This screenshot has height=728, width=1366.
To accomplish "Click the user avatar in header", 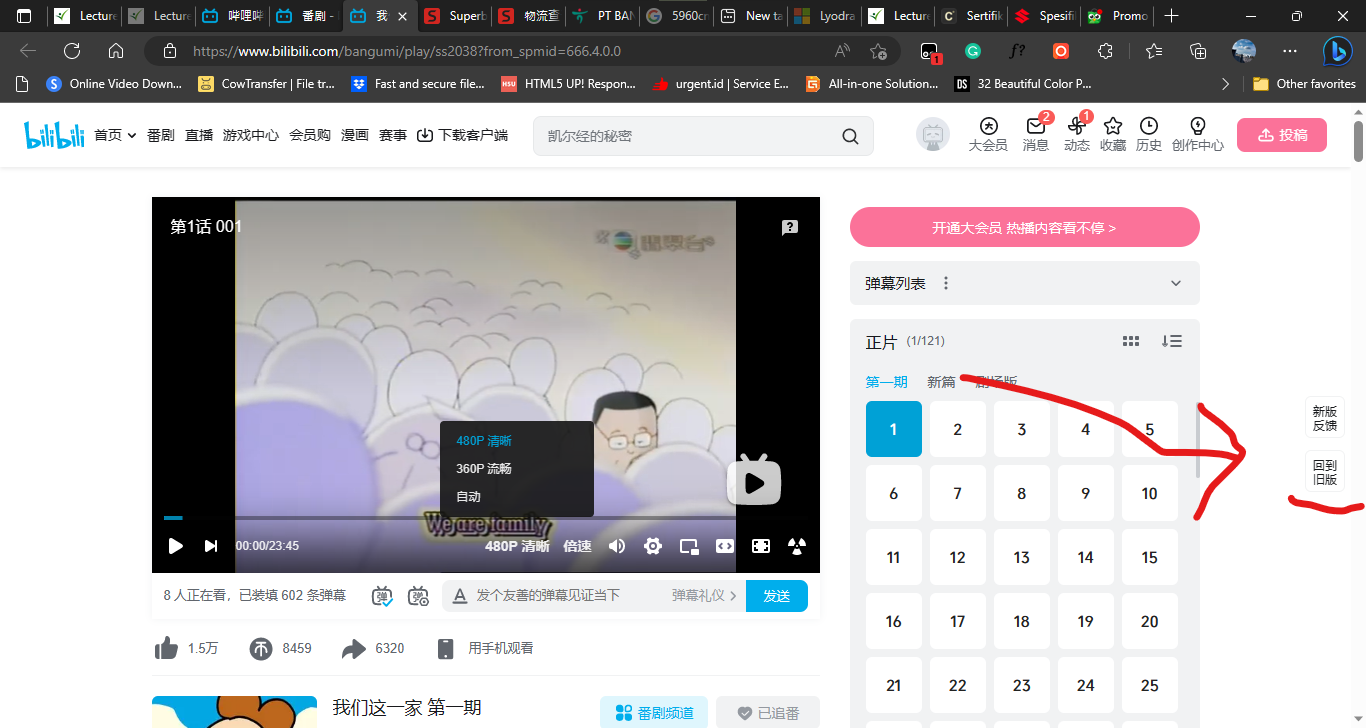I will [x=933, y=135].
